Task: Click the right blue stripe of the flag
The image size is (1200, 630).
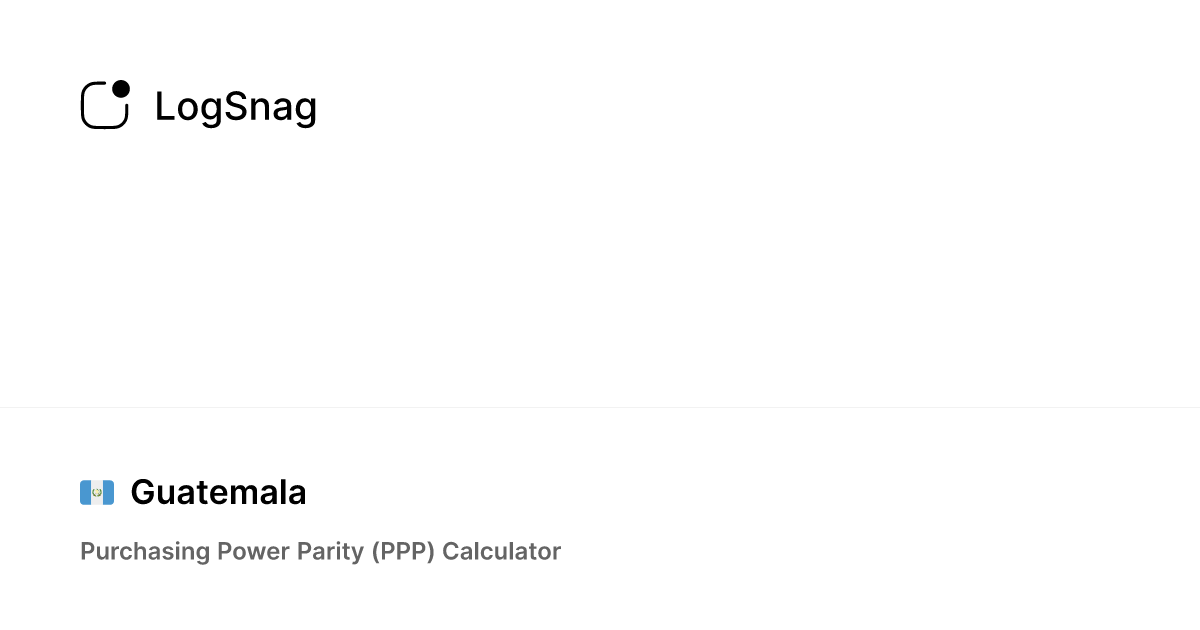Action: click(109, 492)
